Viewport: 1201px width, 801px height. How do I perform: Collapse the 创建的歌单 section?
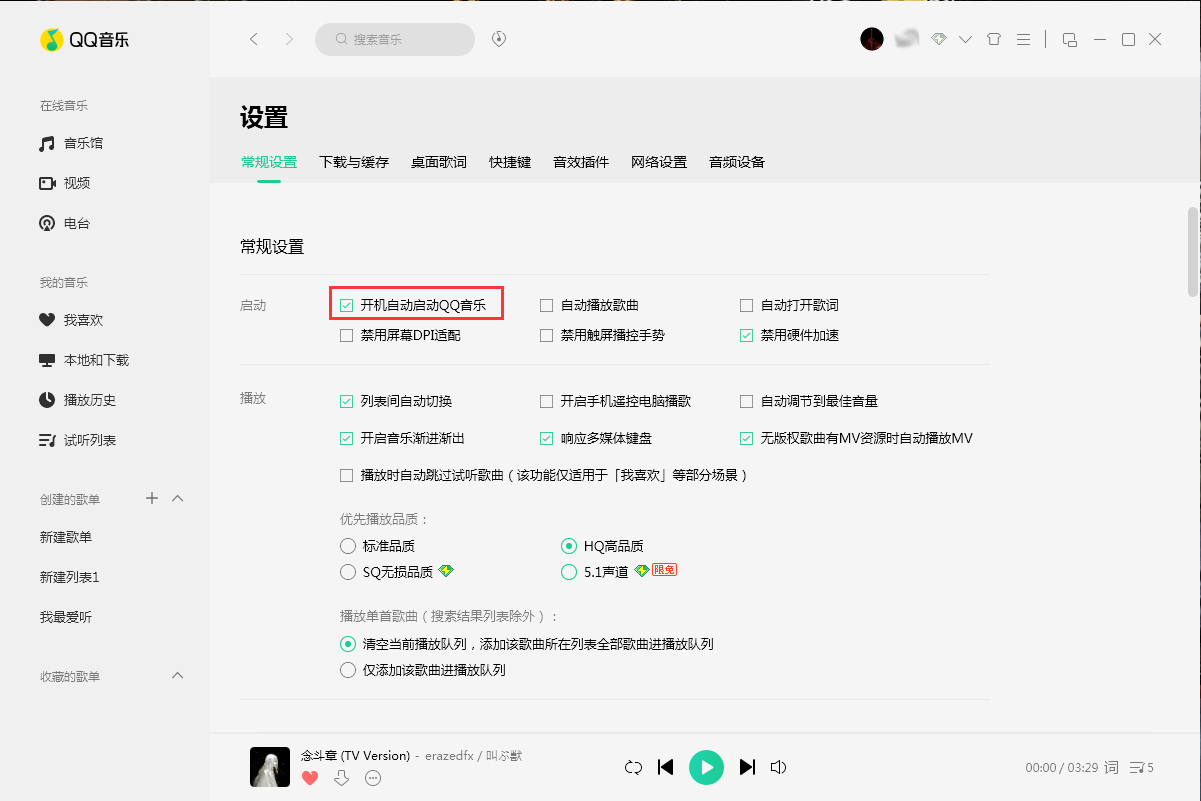click(177, 497)
